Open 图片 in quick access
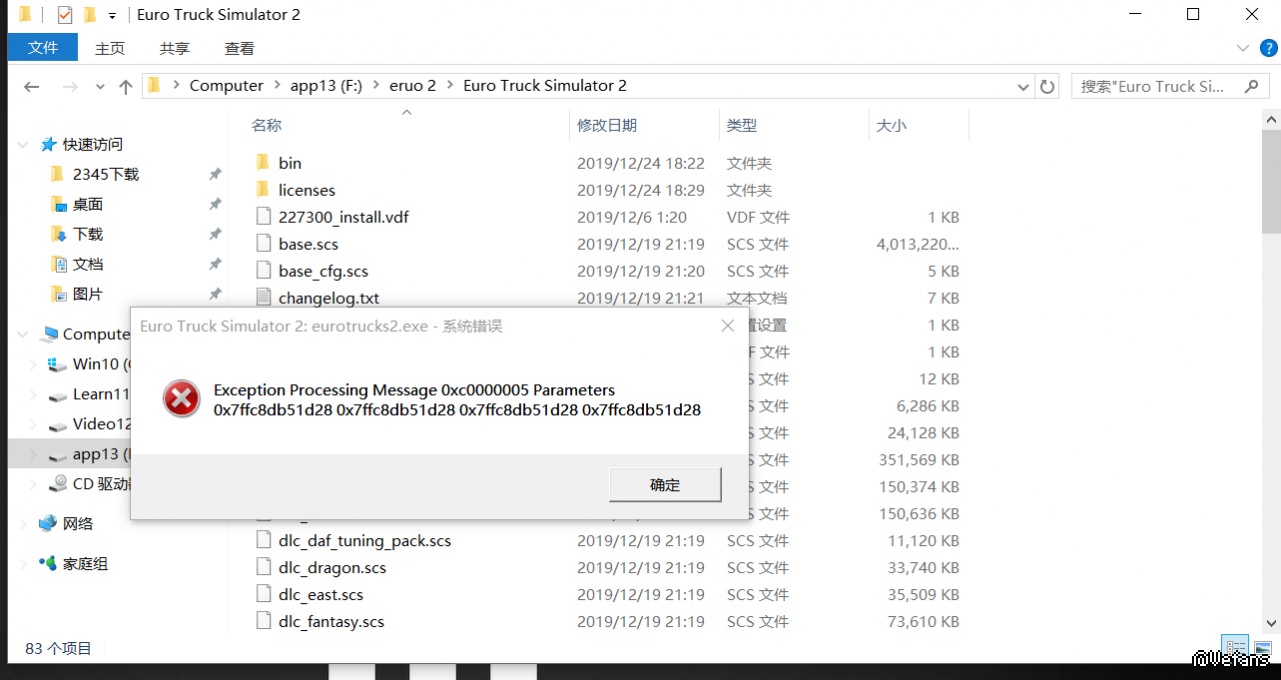Screen dimensions: 1281x680 (88, 294)
